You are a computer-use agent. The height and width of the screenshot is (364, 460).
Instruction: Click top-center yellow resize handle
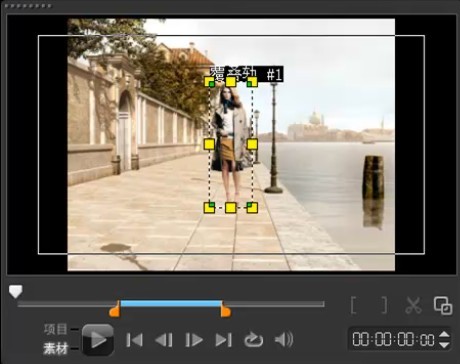coord(231,82)
